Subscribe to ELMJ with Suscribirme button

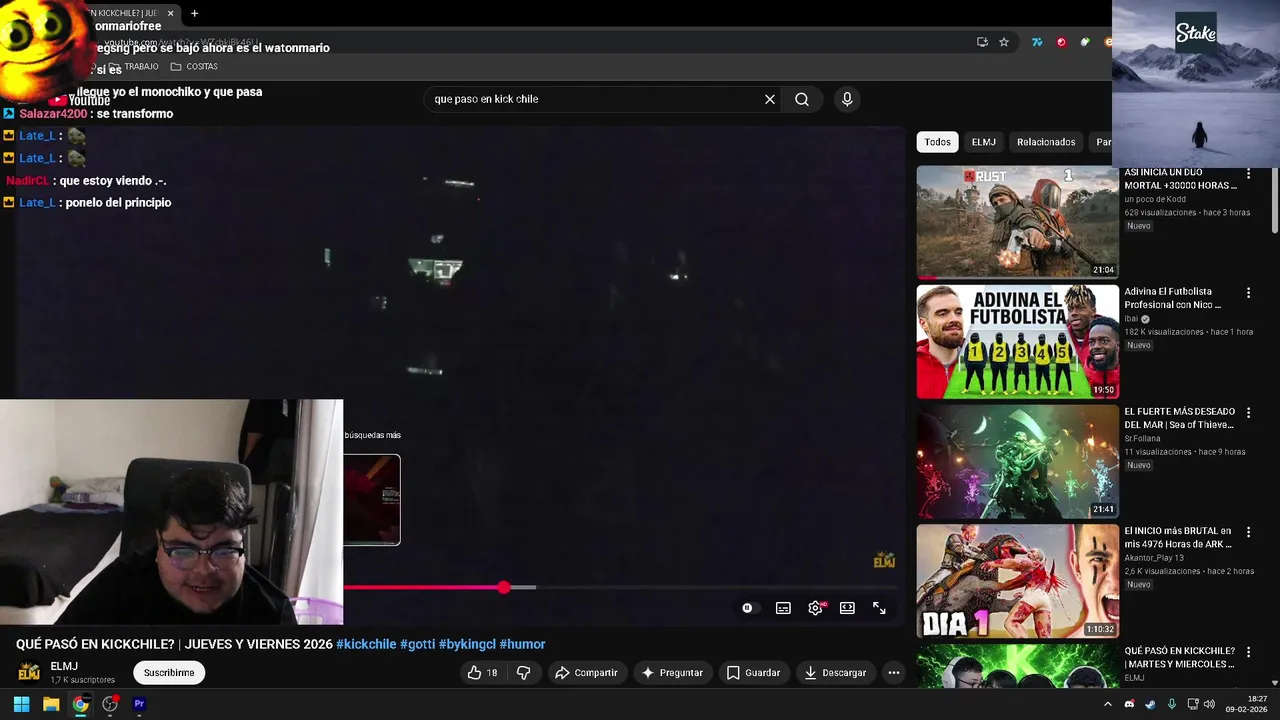169,673
